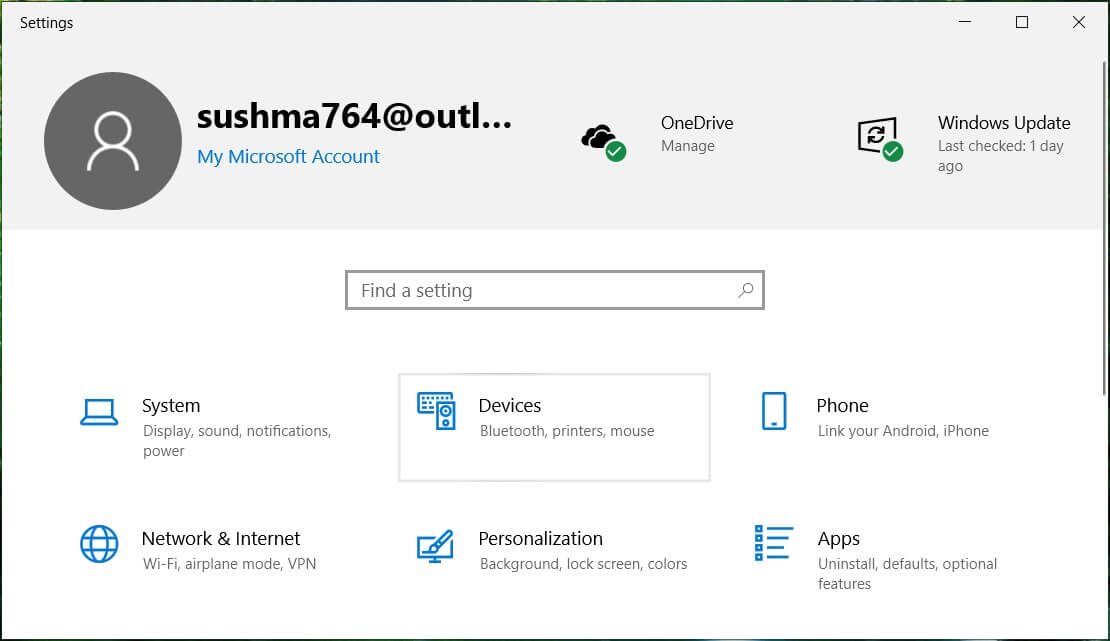Click the Find a setting search field
This screenshot has width=1110, height=641.
click(x=500, y=290)
